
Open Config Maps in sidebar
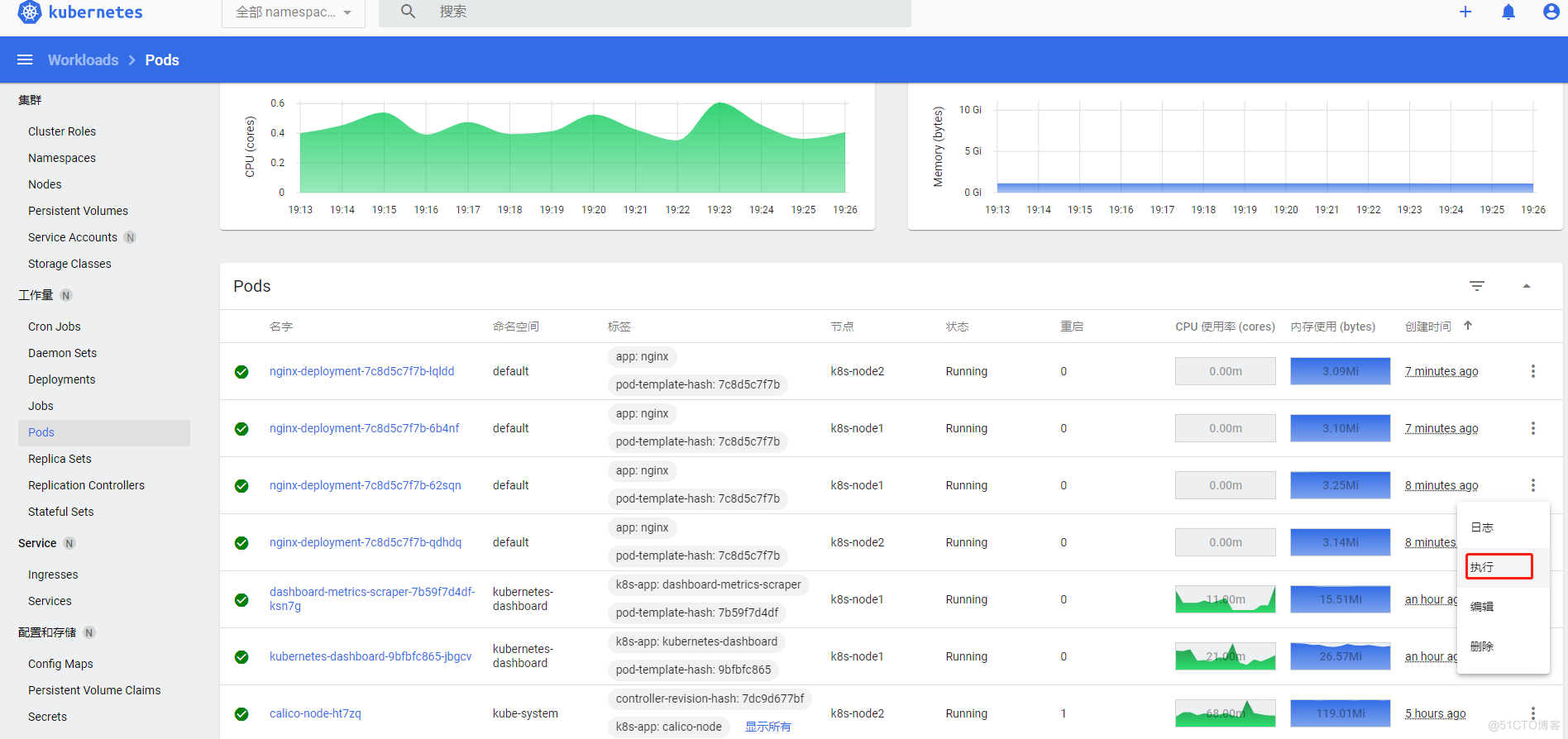click(x=60, y=664)
